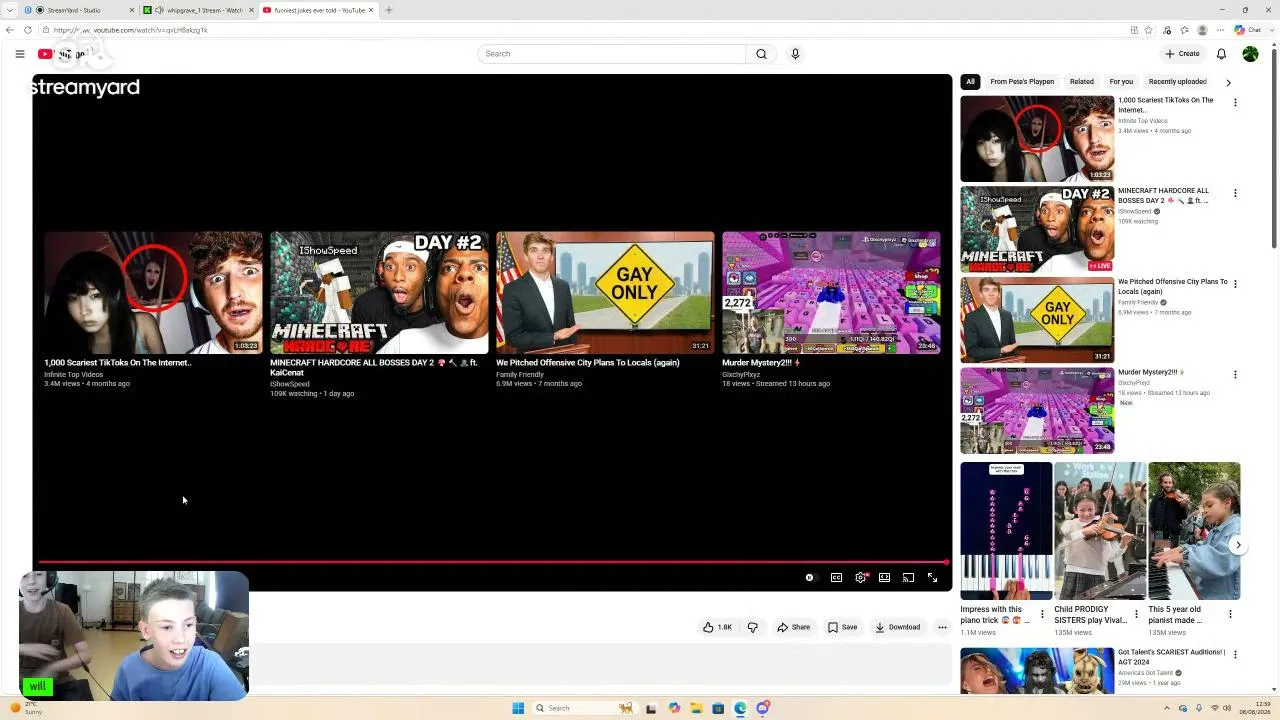Open the browser Copilot Chat button
Screen dimensions: 1280x720
1247,30
